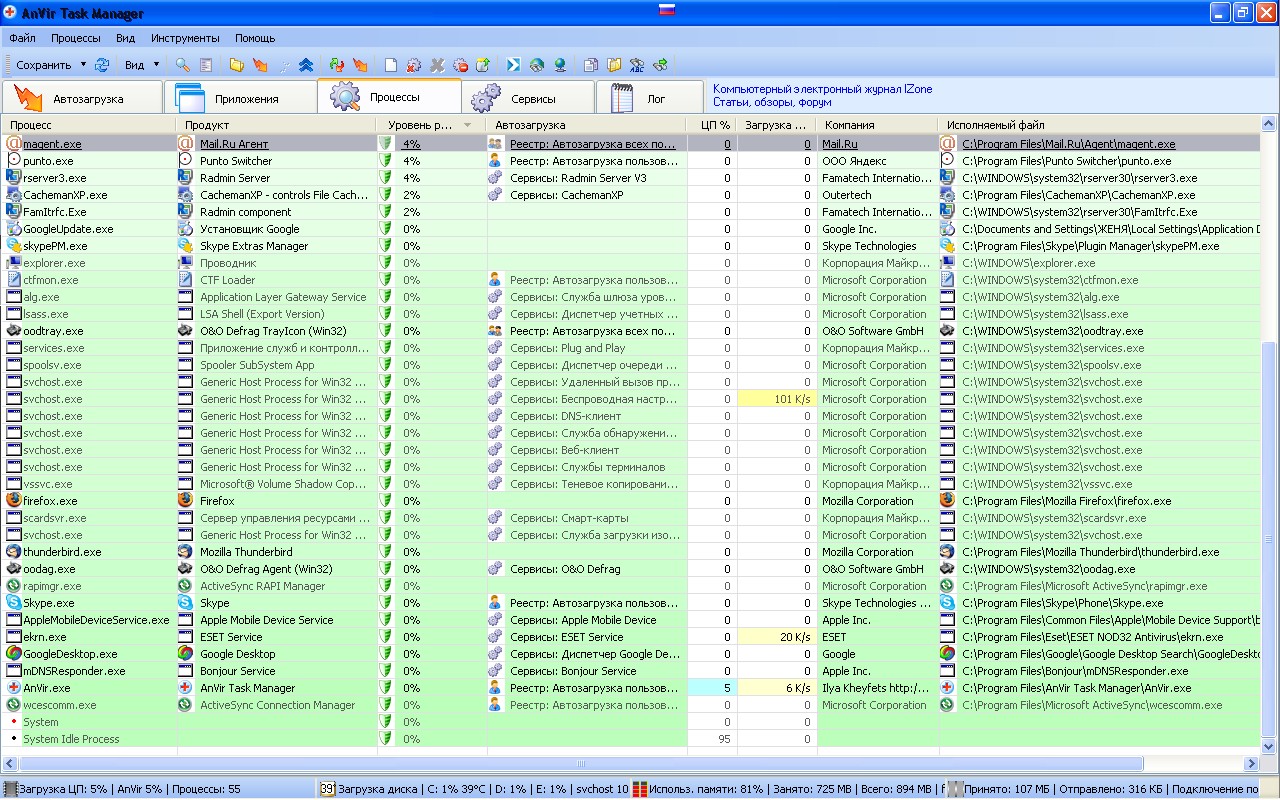Click the Skype icon beside Skype.exe
Viewport: 1280px width, 800px height.
click(x=14, y=603)
